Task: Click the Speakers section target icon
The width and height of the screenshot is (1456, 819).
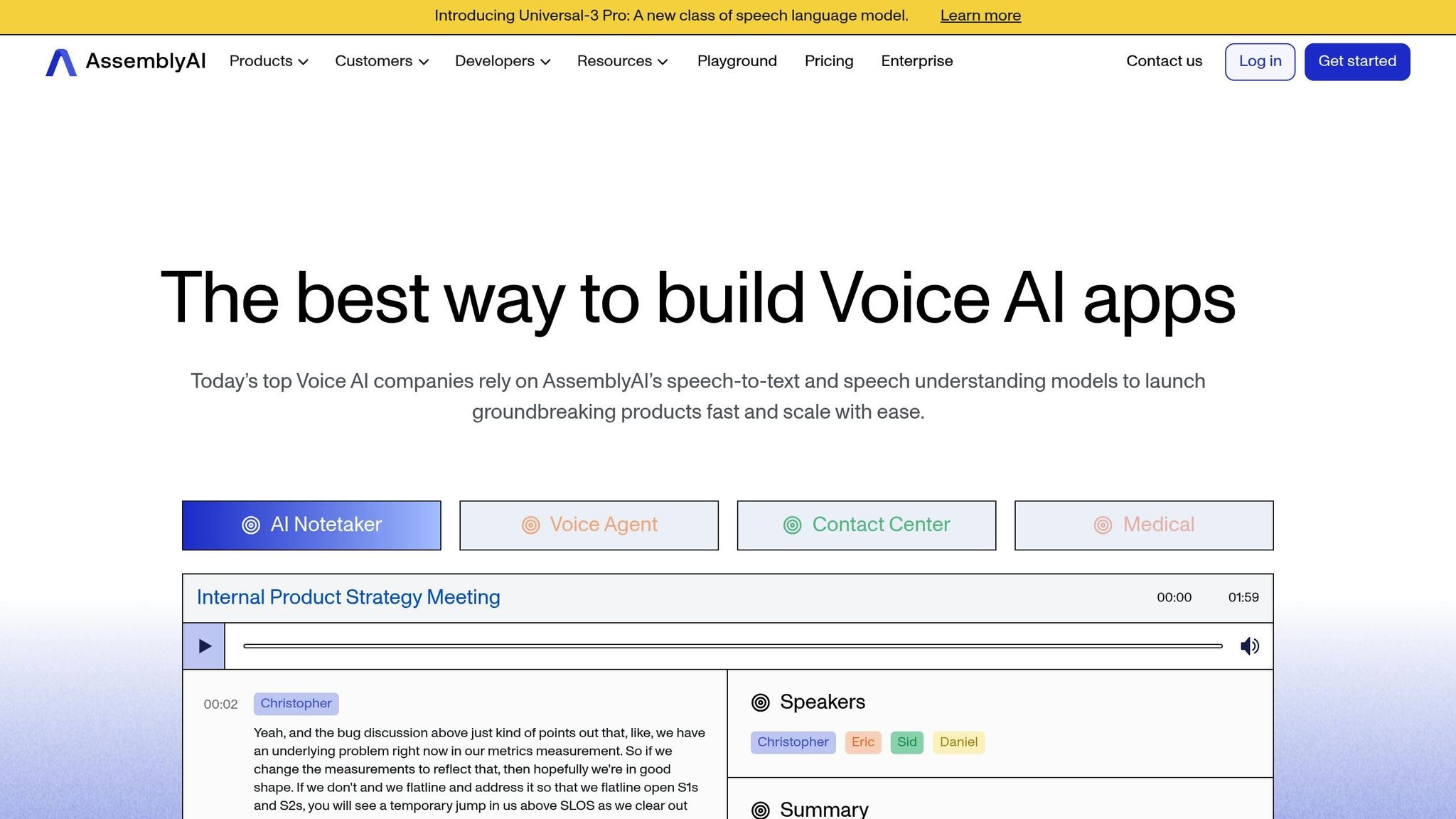Action: (x=761, y=702)
